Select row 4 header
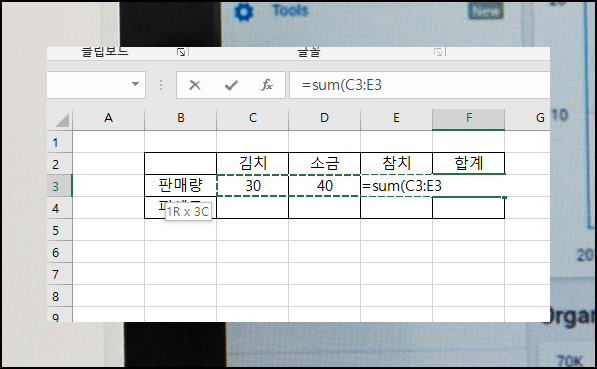This screenshot has height=369, width=597. coord(59,208)
